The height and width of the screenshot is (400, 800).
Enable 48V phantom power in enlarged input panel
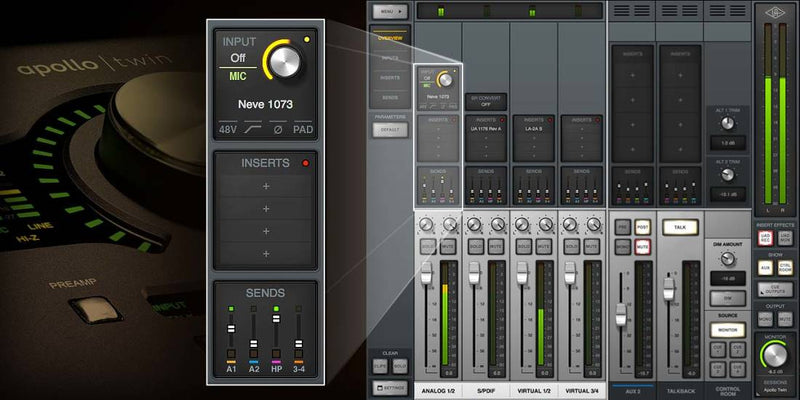pos(228,130)
